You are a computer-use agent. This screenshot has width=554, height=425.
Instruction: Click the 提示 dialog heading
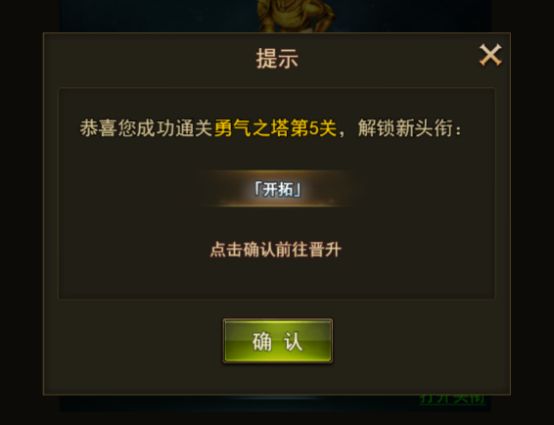pyautogui.click(x=277, y=58)
